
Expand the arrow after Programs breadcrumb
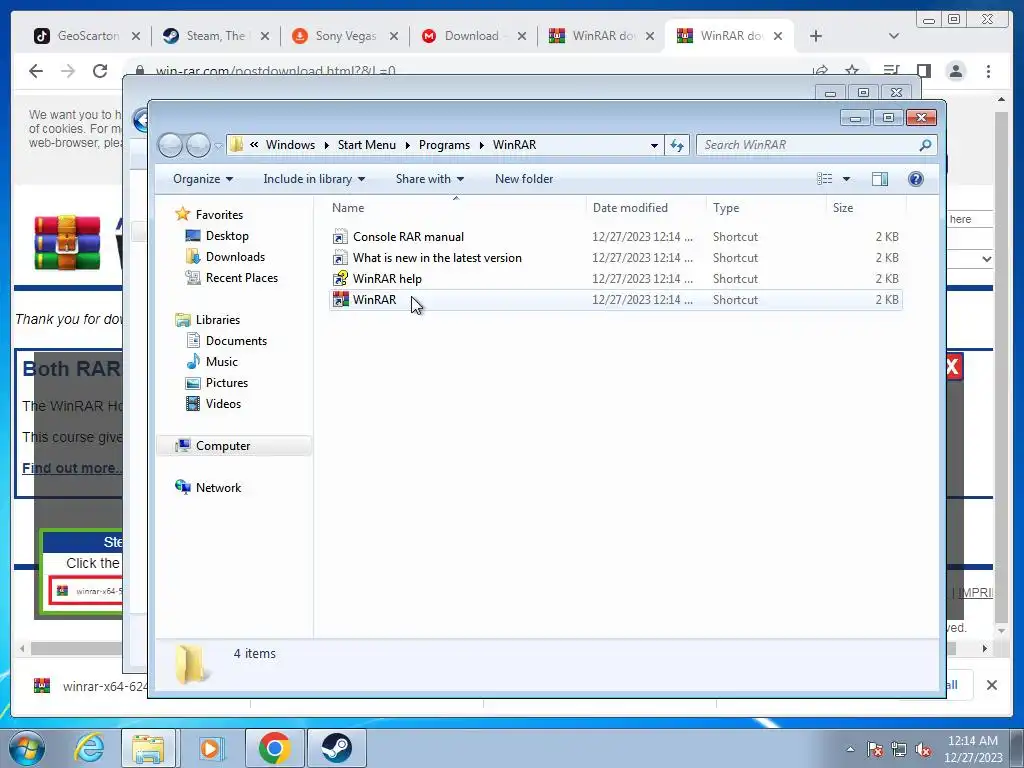point(481,145)
